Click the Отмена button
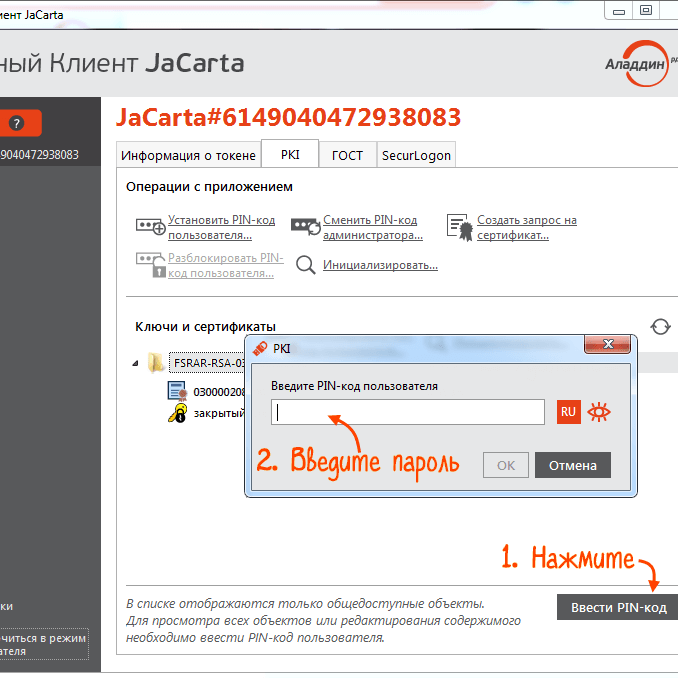The image size is (678, 678). tap(572, 465)
